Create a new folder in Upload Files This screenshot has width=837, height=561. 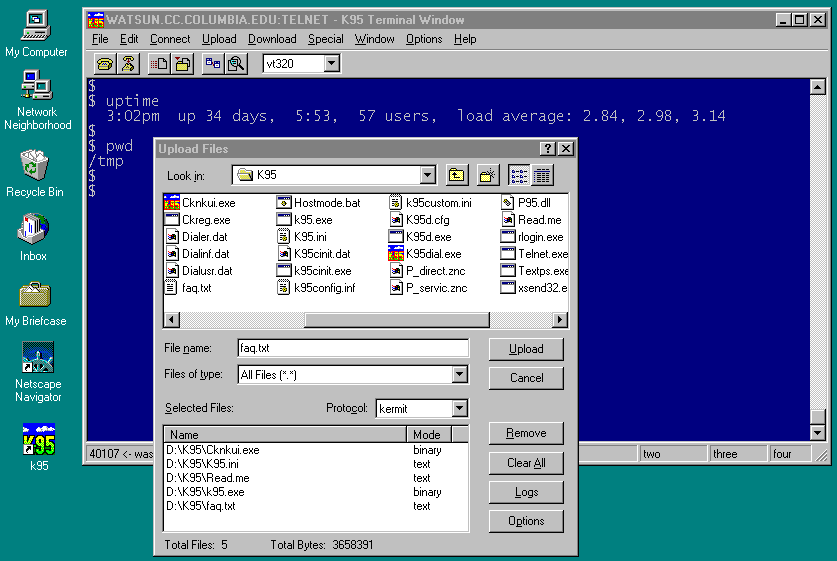[x=487, y=175]
